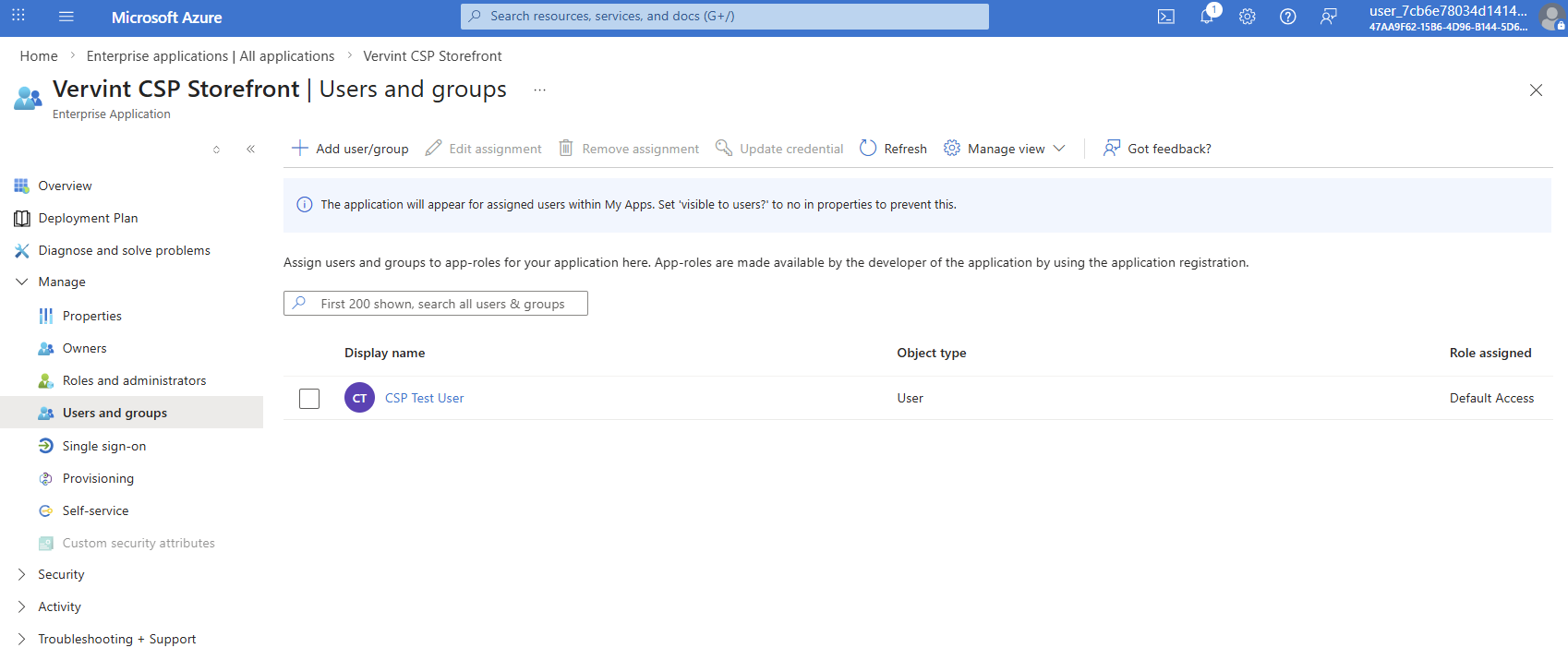Click the Overview sidebar icon

click(x=21, y=186)
